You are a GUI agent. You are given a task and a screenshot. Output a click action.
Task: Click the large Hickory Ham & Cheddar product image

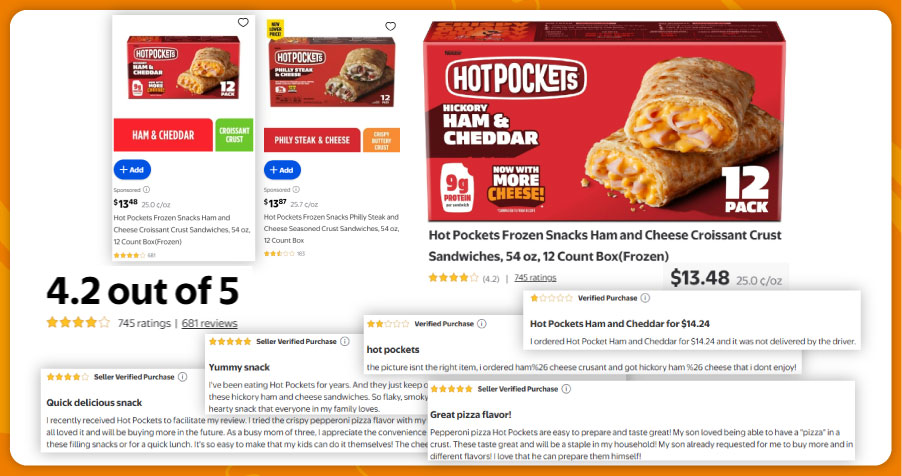point(604,121)
